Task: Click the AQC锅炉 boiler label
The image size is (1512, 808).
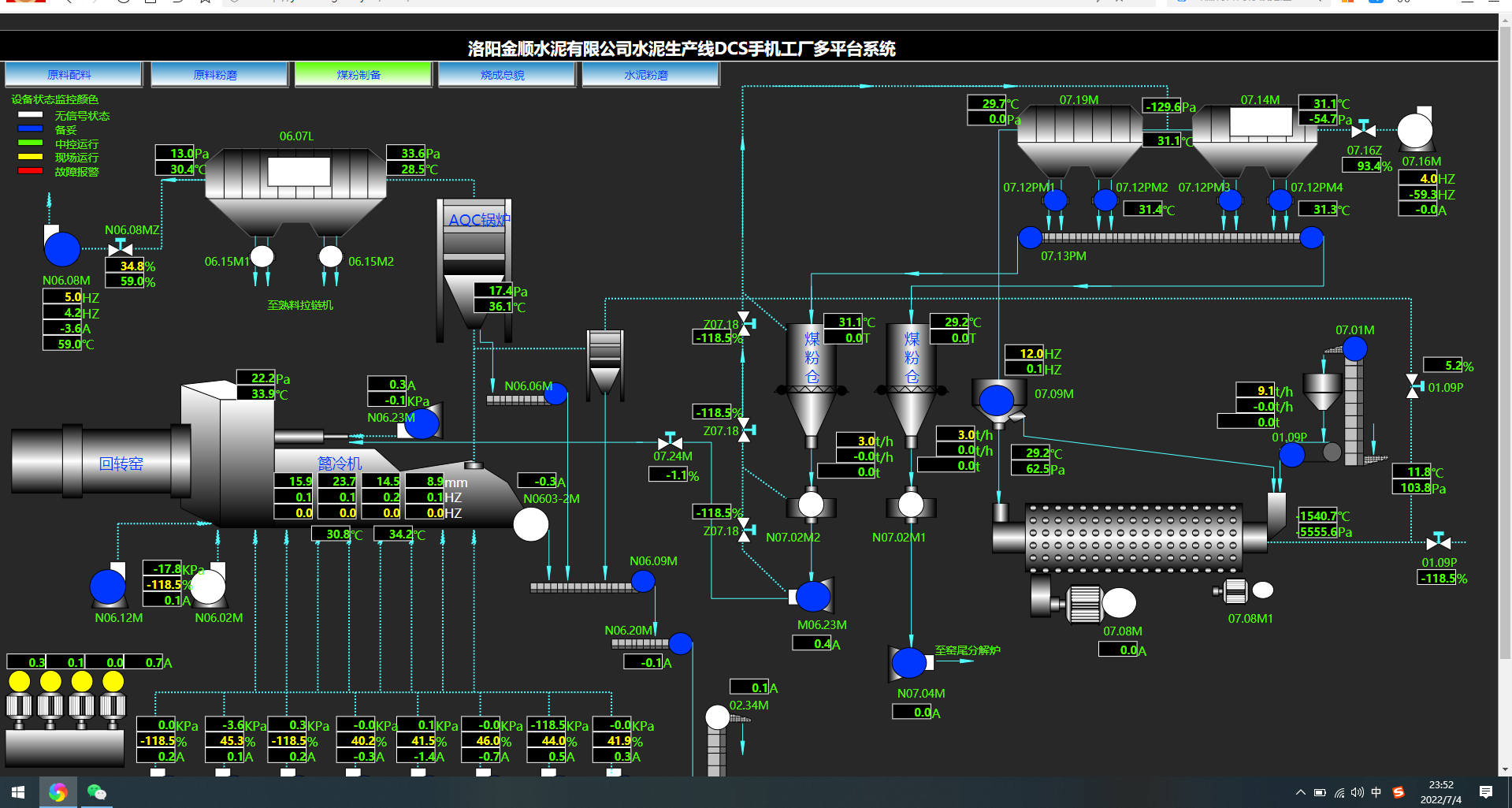Action: point(479,220)
